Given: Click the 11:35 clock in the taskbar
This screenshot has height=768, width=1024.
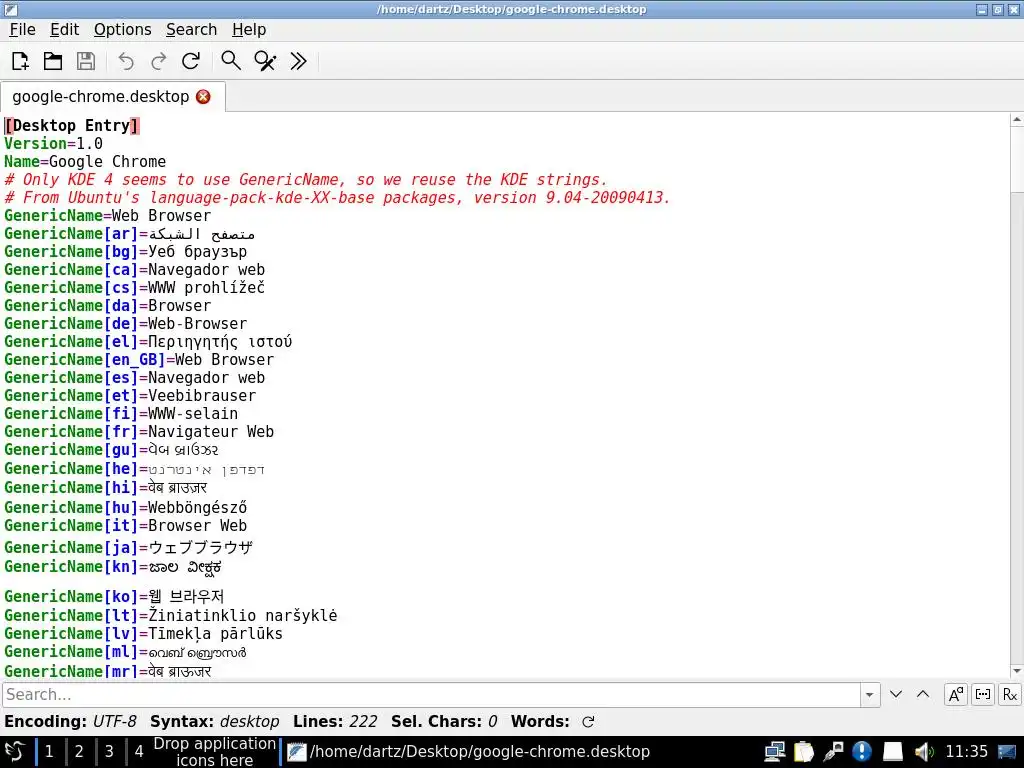Looking at the screenshot, I should click(967, 752).
